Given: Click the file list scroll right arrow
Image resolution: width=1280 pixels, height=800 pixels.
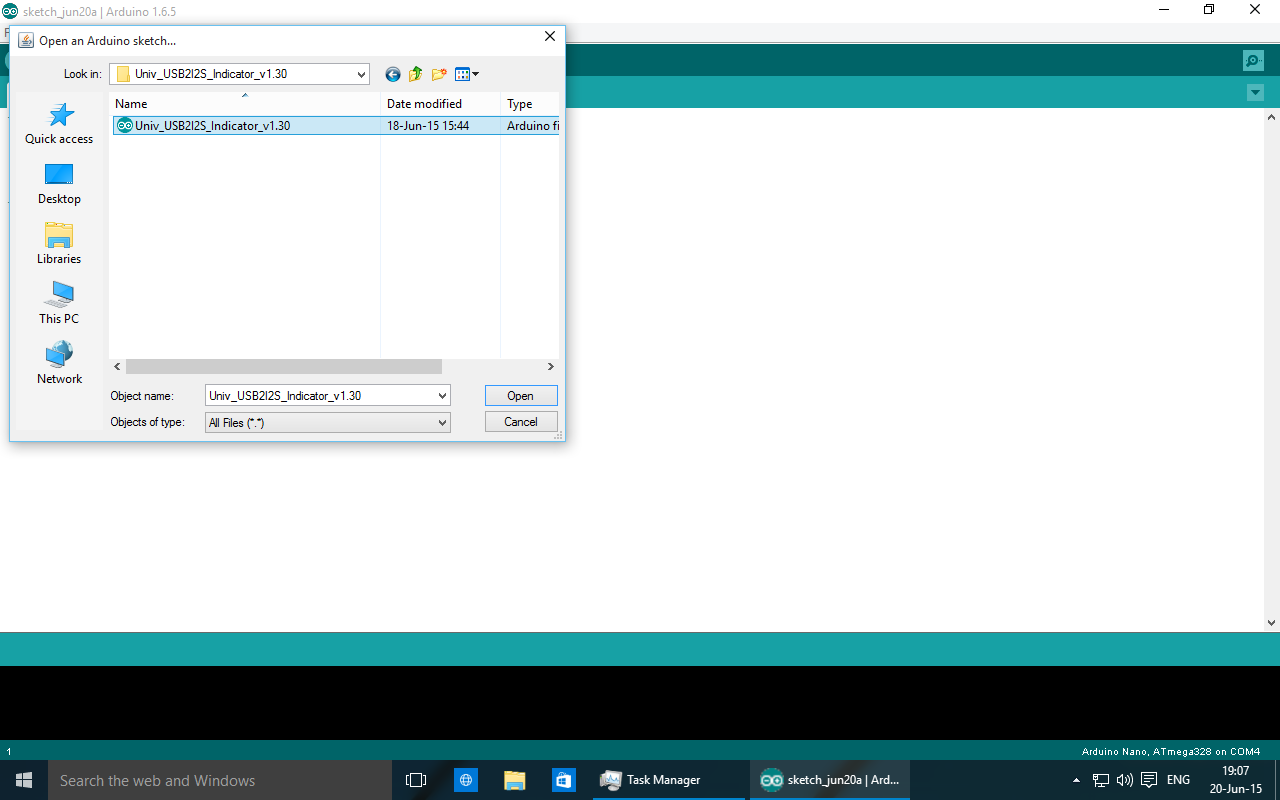Looking at the screenshot, I should [x=550, y=367].
